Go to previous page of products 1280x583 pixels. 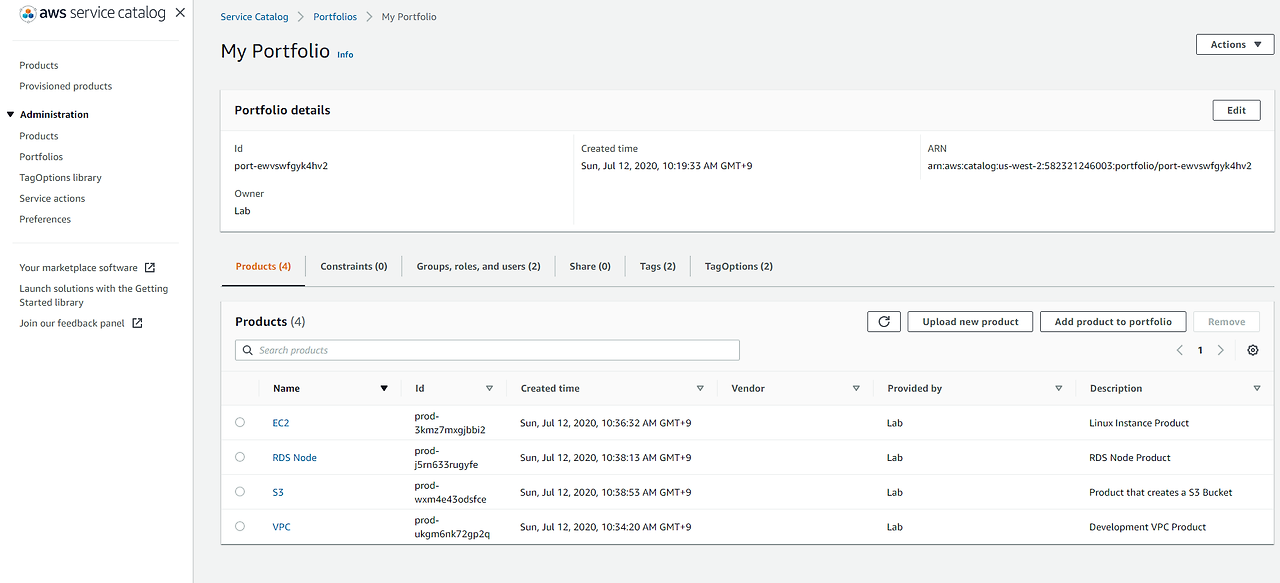click(1180, 350)
